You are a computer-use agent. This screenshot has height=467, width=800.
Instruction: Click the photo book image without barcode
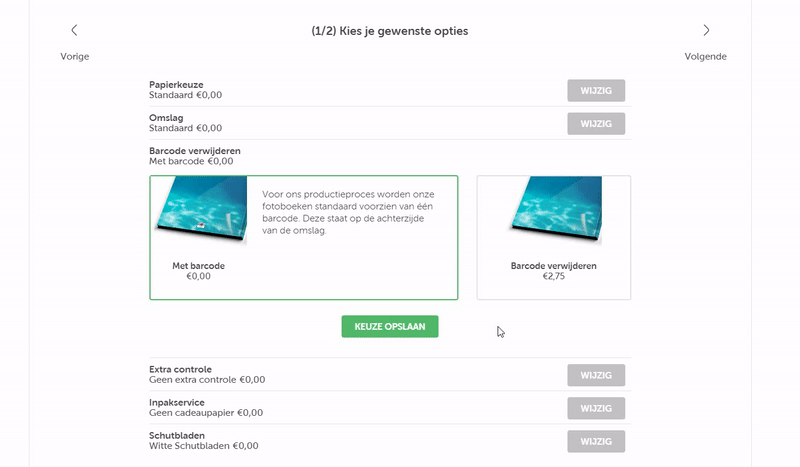click(555, 210)
